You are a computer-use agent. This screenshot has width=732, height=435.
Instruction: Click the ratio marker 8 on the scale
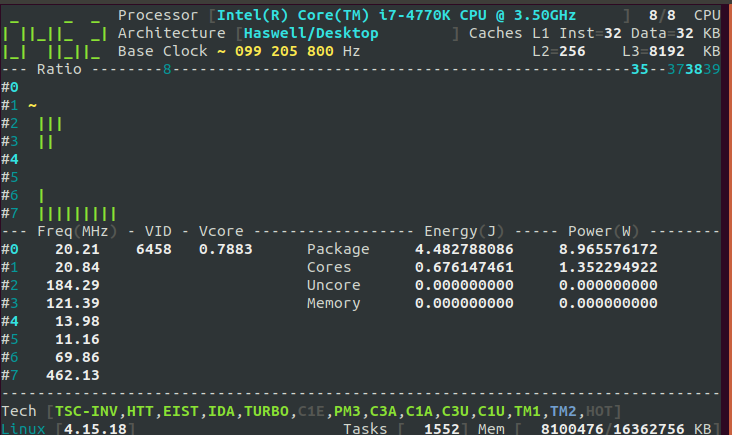point(167,70)
